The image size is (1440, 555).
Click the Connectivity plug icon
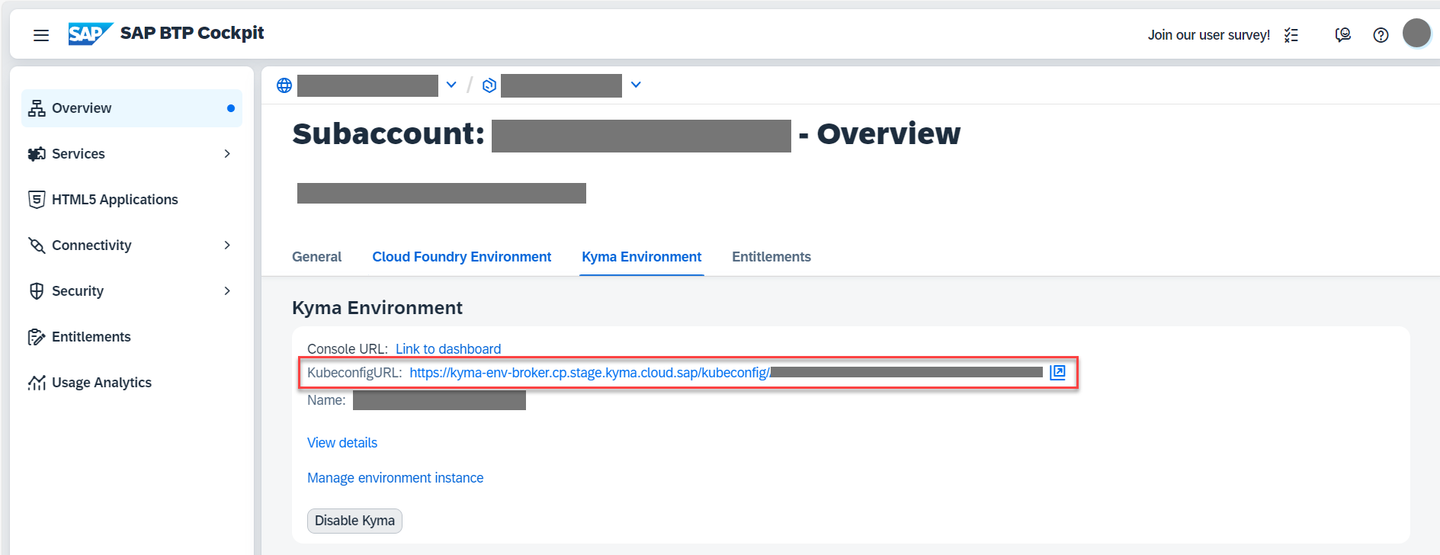click(x=37, y=245)
